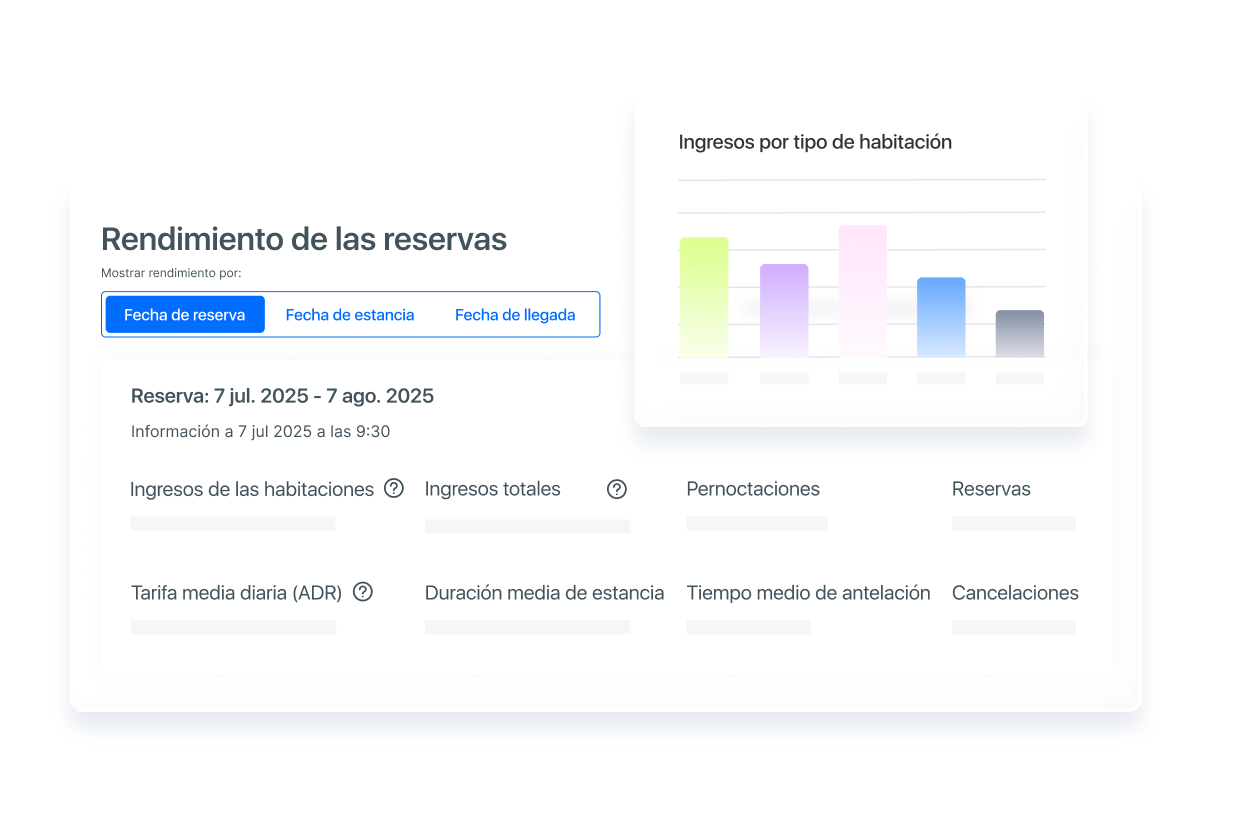Click the Rendimiento de las reservas heading

304,239
